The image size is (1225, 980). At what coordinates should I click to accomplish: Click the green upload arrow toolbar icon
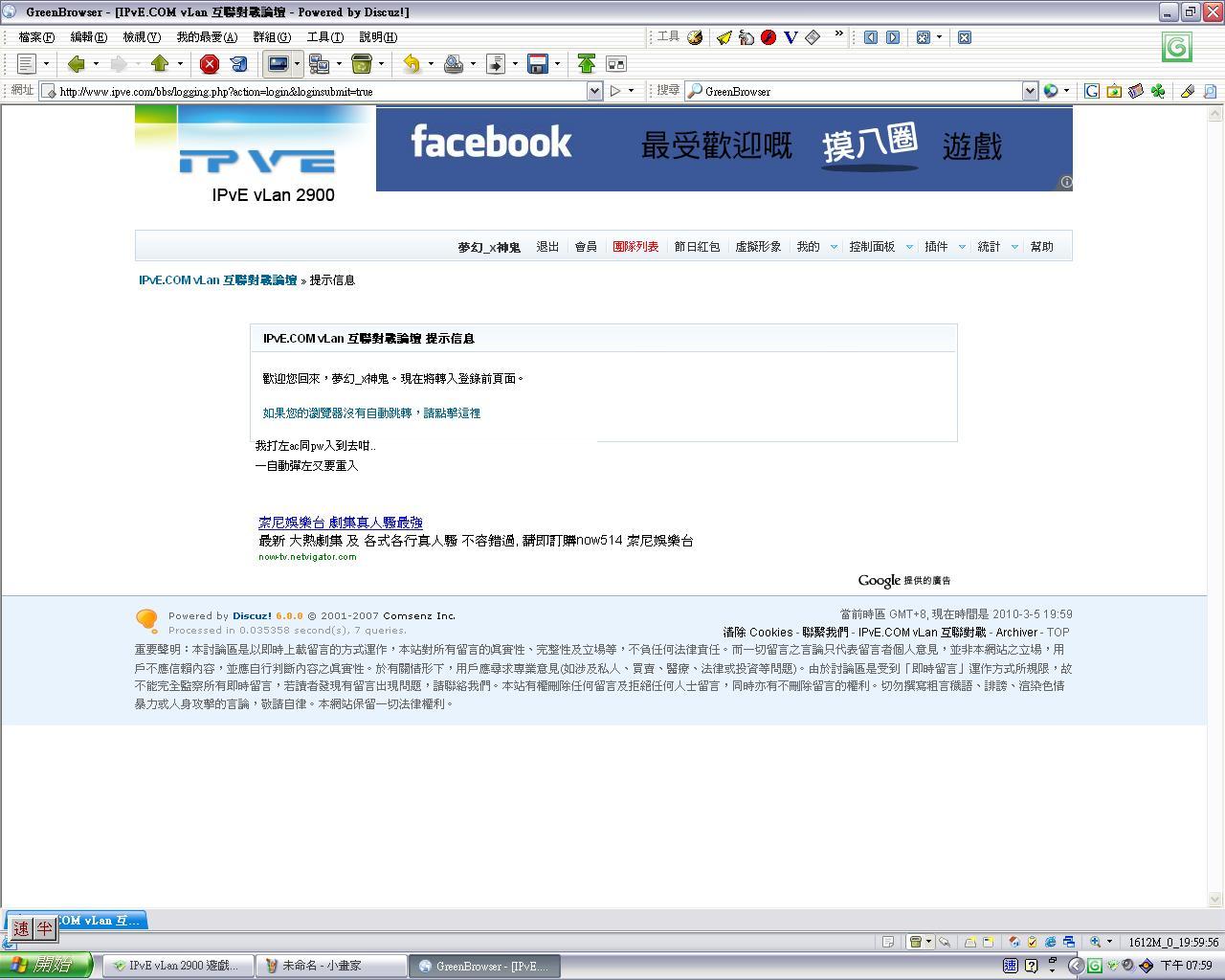(587, 64)
